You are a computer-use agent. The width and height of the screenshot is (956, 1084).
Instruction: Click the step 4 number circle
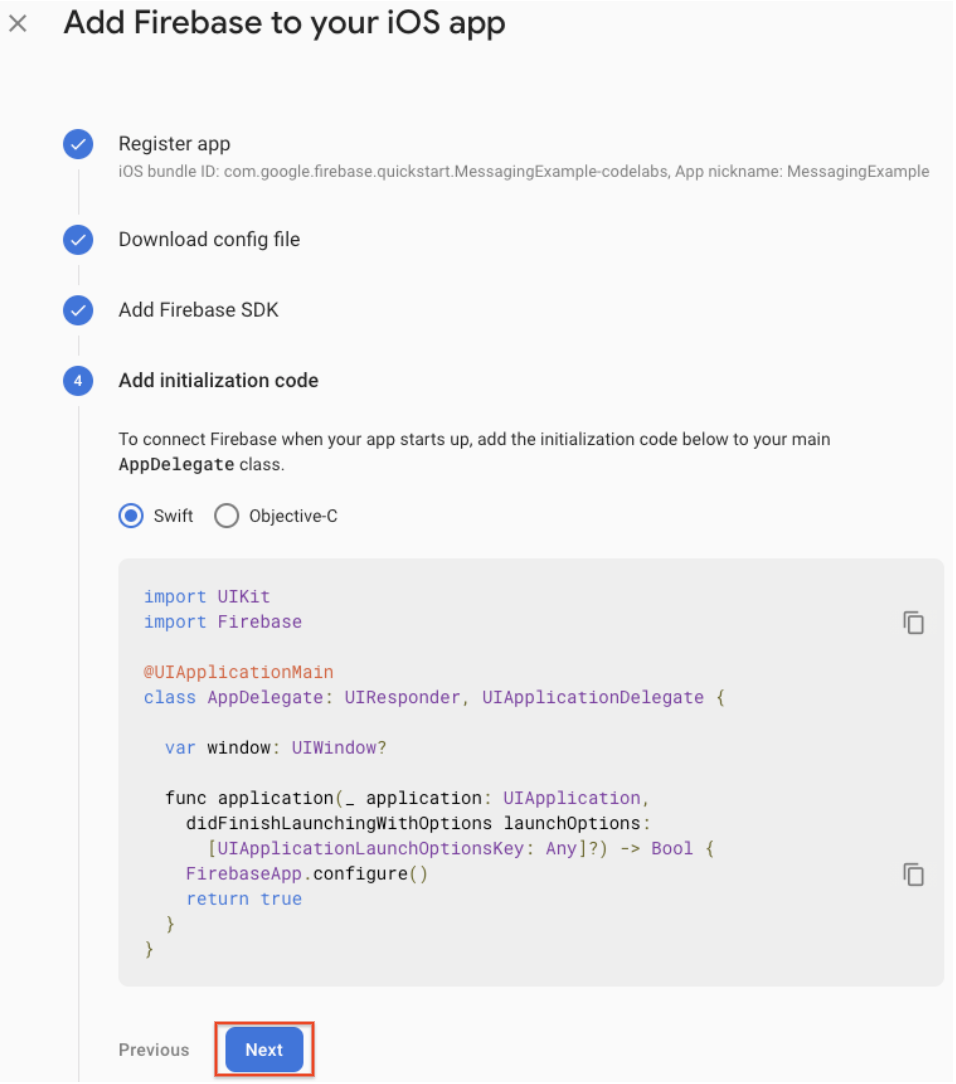pos(78,381)
